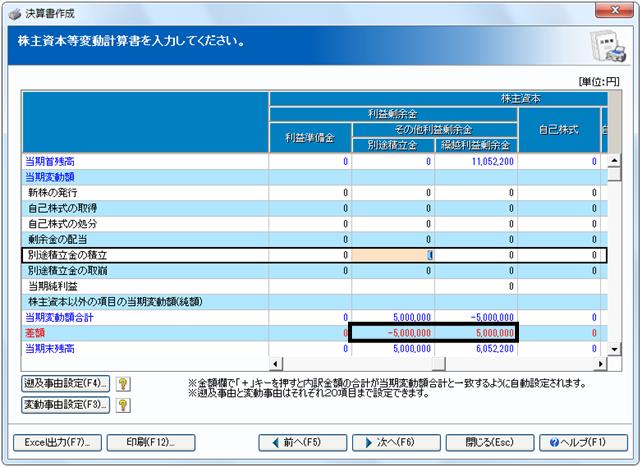Screen dimensions: 642x467
Task: Click the hint icon beside 遡及事由設定(F4)
Action: click(x=123, y=384)
